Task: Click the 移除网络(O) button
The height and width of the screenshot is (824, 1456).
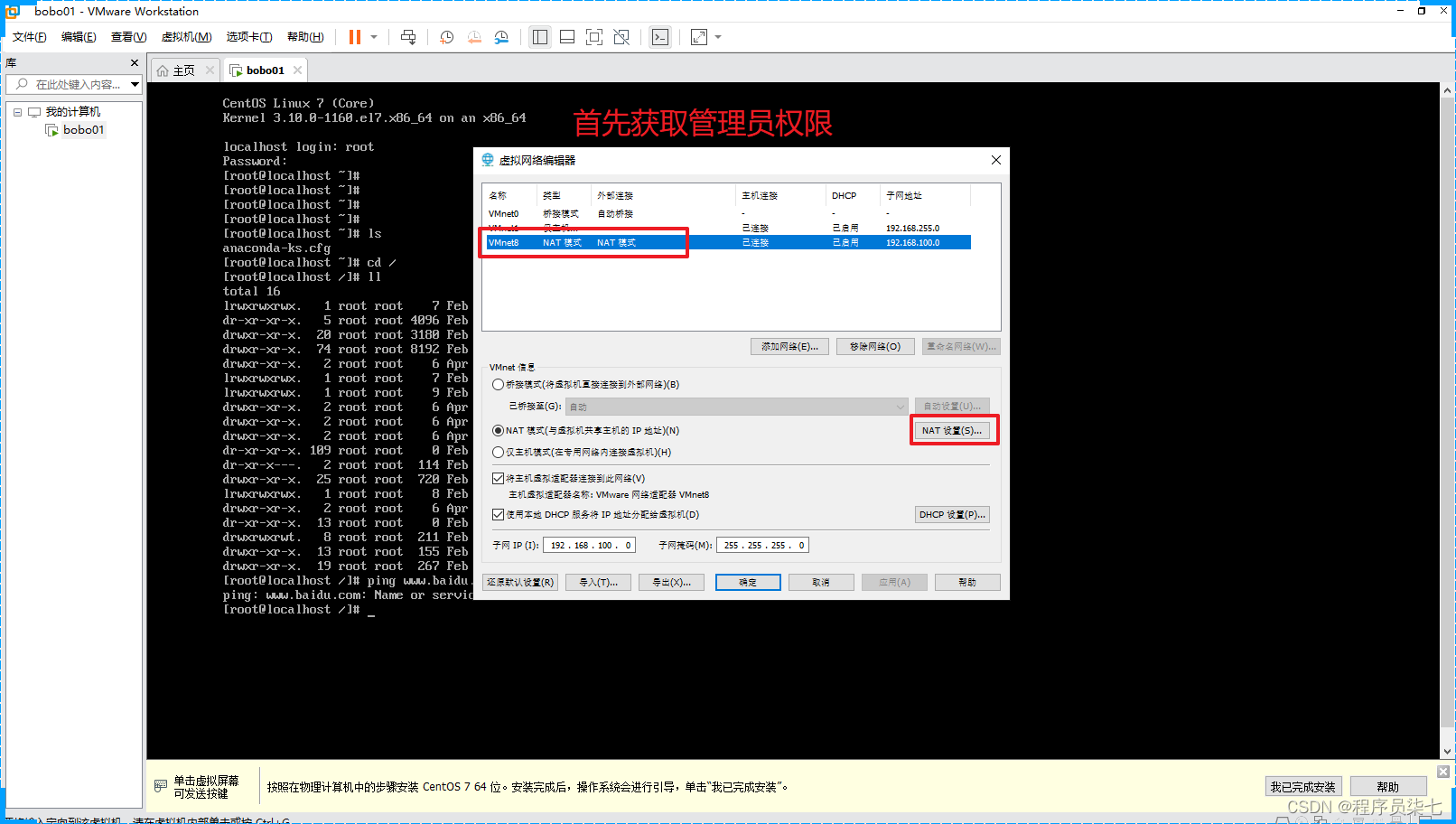Action: point(875,347)
